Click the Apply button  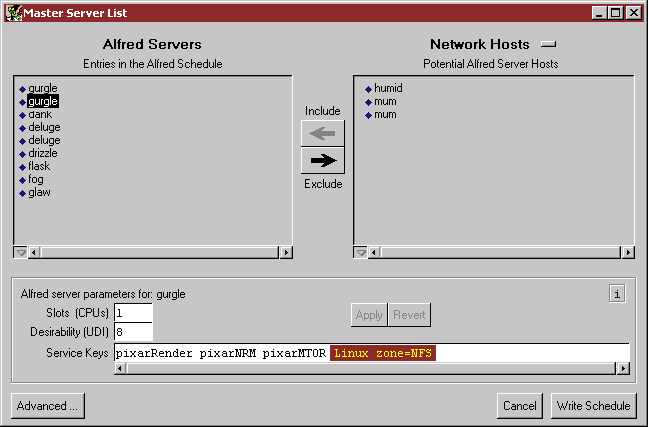(369, 315)
